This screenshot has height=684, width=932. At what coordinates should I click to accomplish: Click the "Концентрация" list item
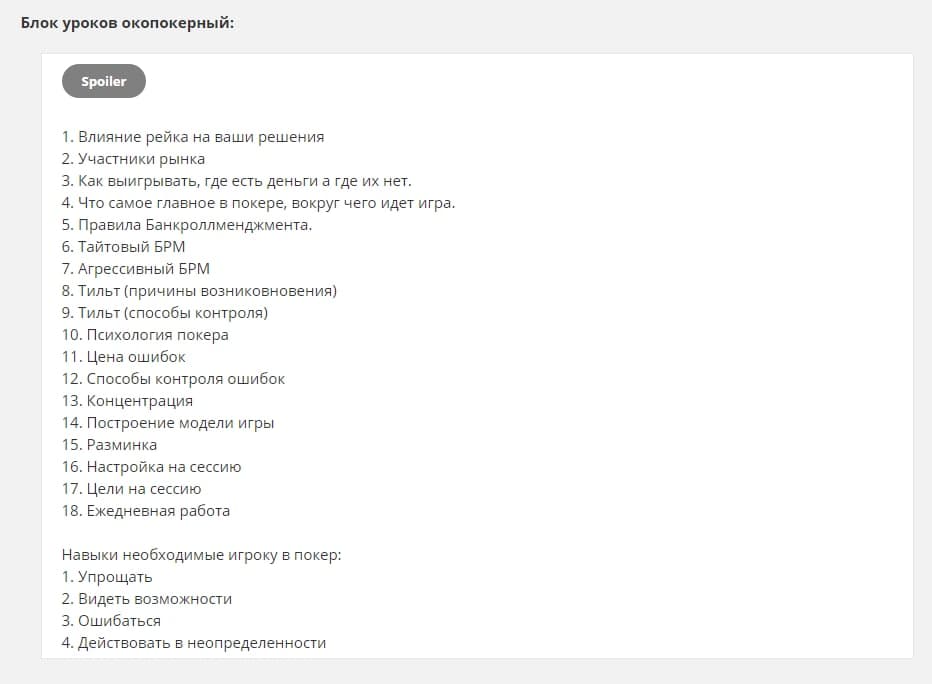tap(128, 401)
